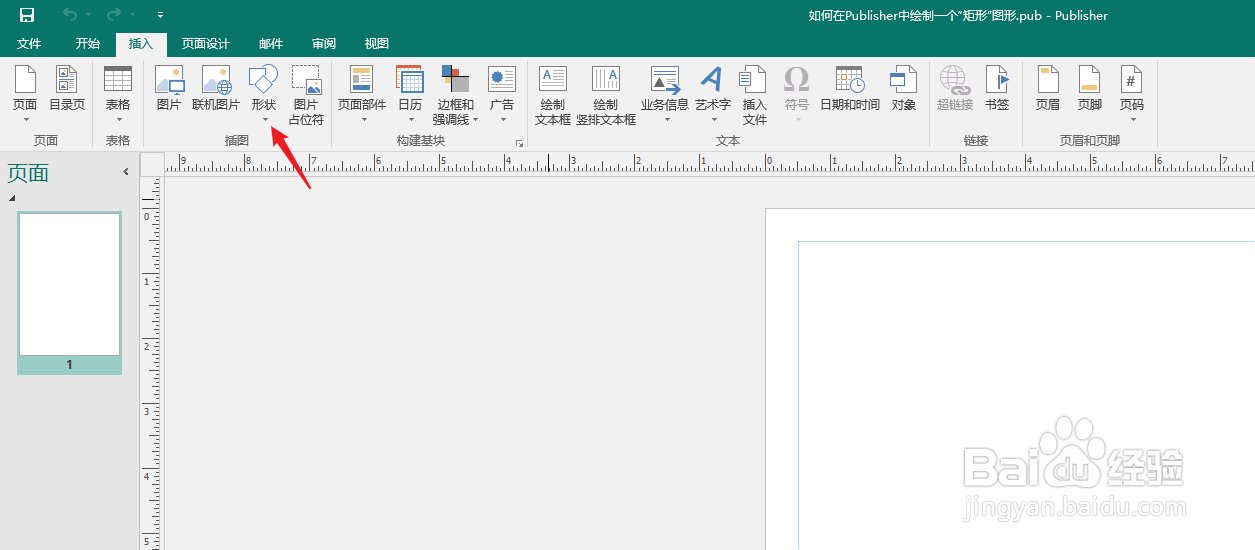Open the 构建基块 group dialog launcher
The height and width of the screenshot is (550, 1255).
(x=519, y=143)
